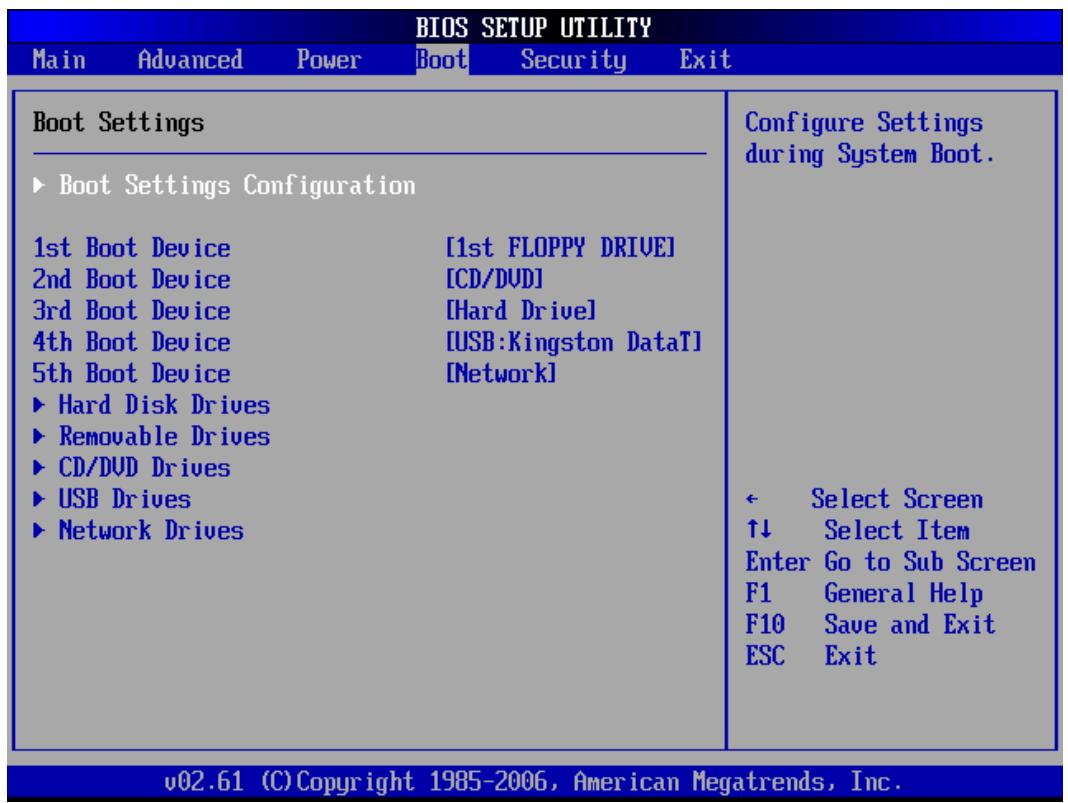The image size is (1068, 803).
Task: Select the 4th Boot Device label
Action: tap(131, 342)
